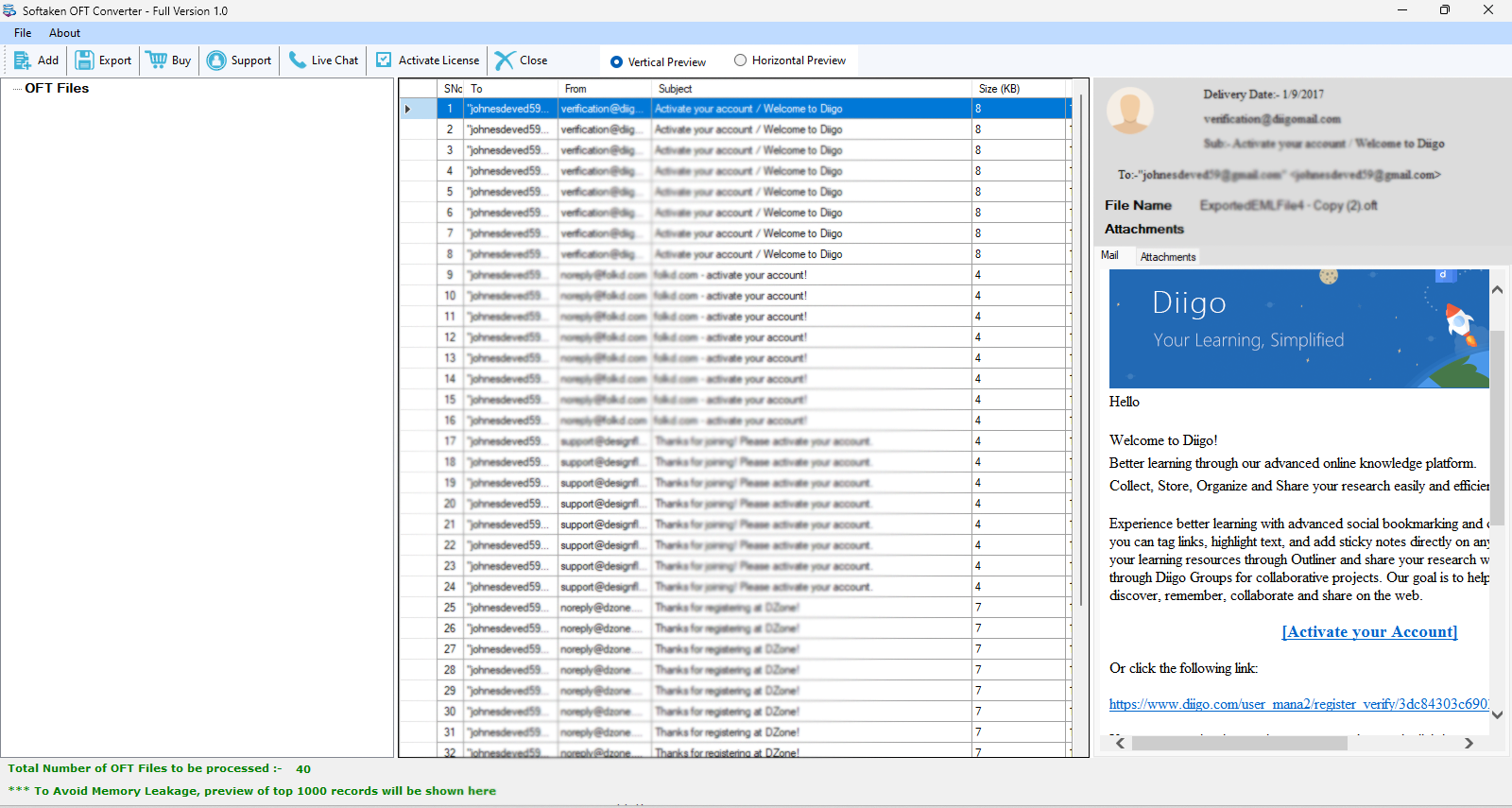
Task: Start Live Chat using the phone icon
Action: tap(298, 60)
